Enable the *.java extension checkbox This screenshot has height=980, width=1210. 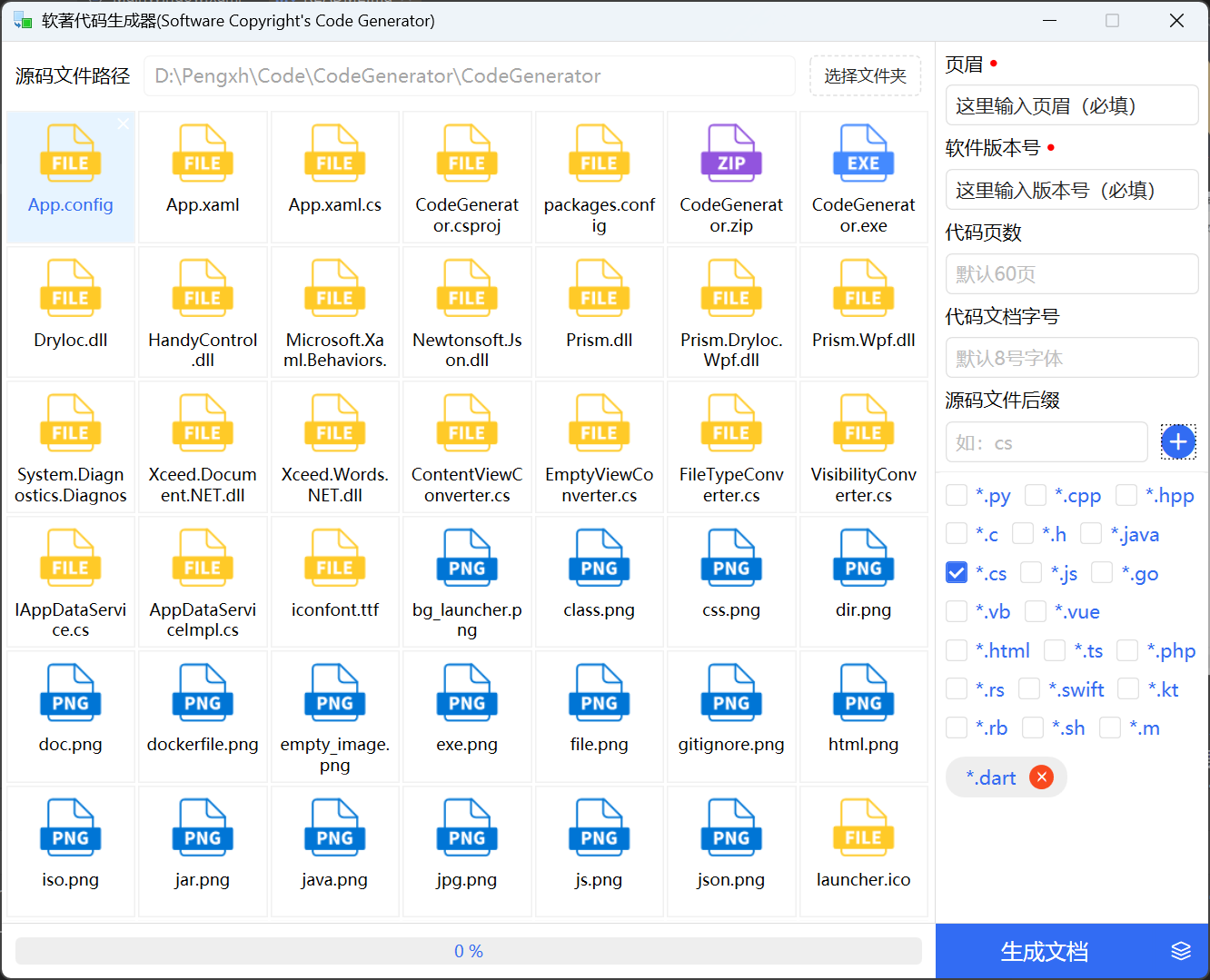click(1091, 534)
